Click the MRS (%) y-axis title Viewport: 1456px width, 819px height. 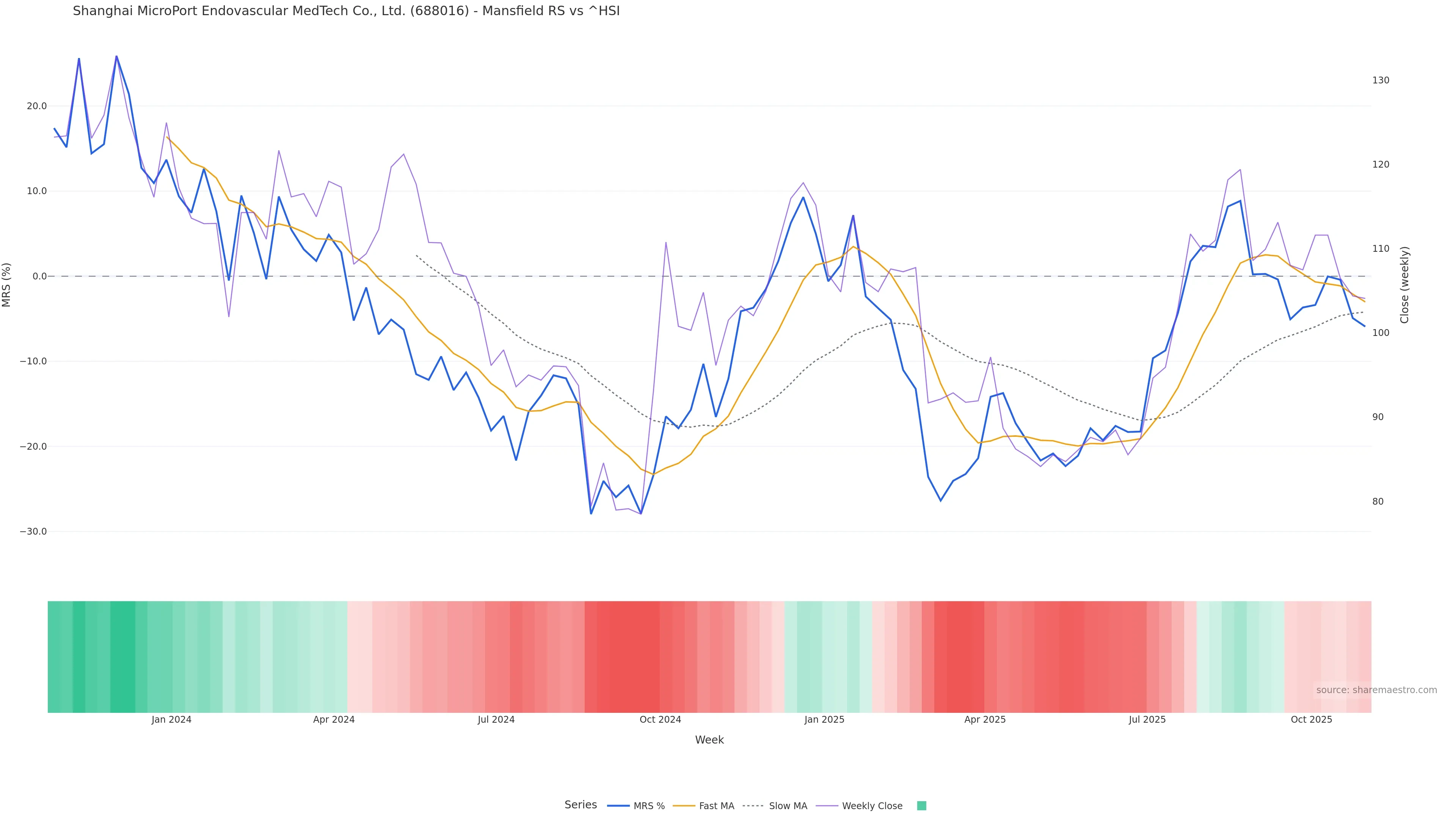point(7,285)
